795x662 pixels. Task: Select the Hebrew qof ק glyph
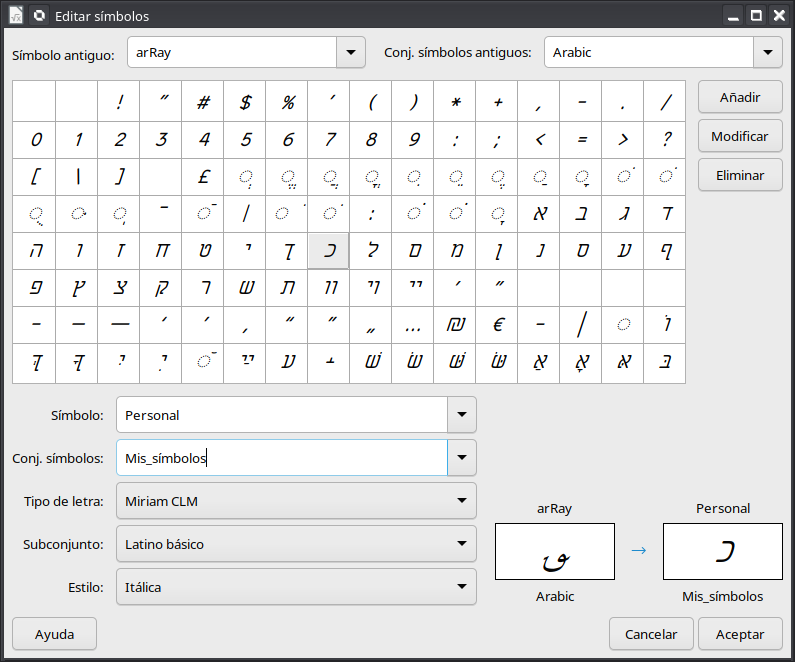click(x=161, y=287)
